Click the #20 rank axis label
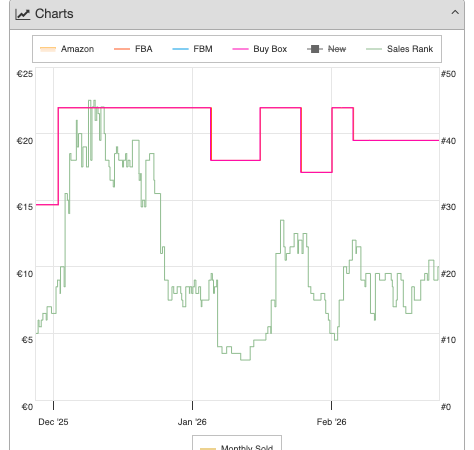Image resolution: width=474 pixels, height=450 pixels. pyautogui.click(x=448, y=274)
